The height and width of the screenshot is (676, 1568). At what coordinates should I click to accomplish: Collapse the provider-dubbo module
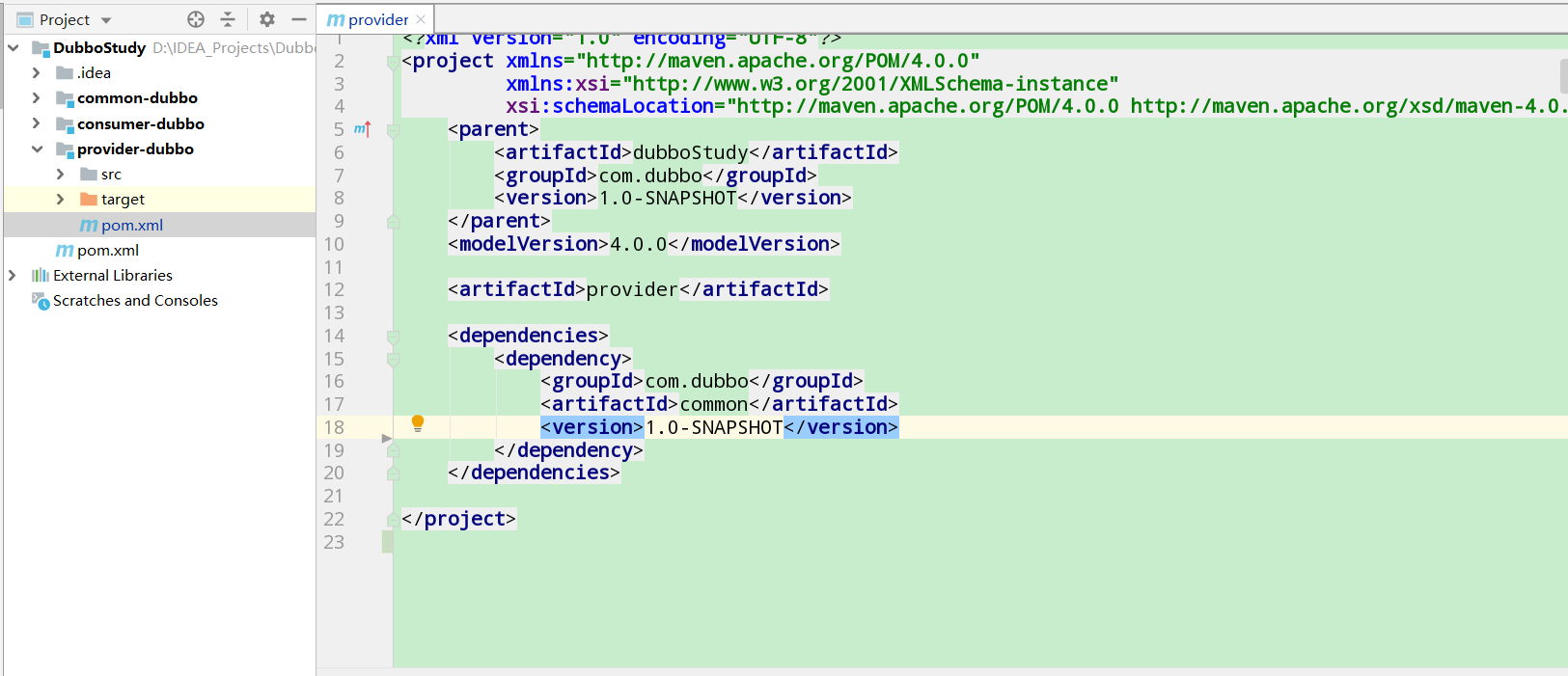[x=37, y=149]
